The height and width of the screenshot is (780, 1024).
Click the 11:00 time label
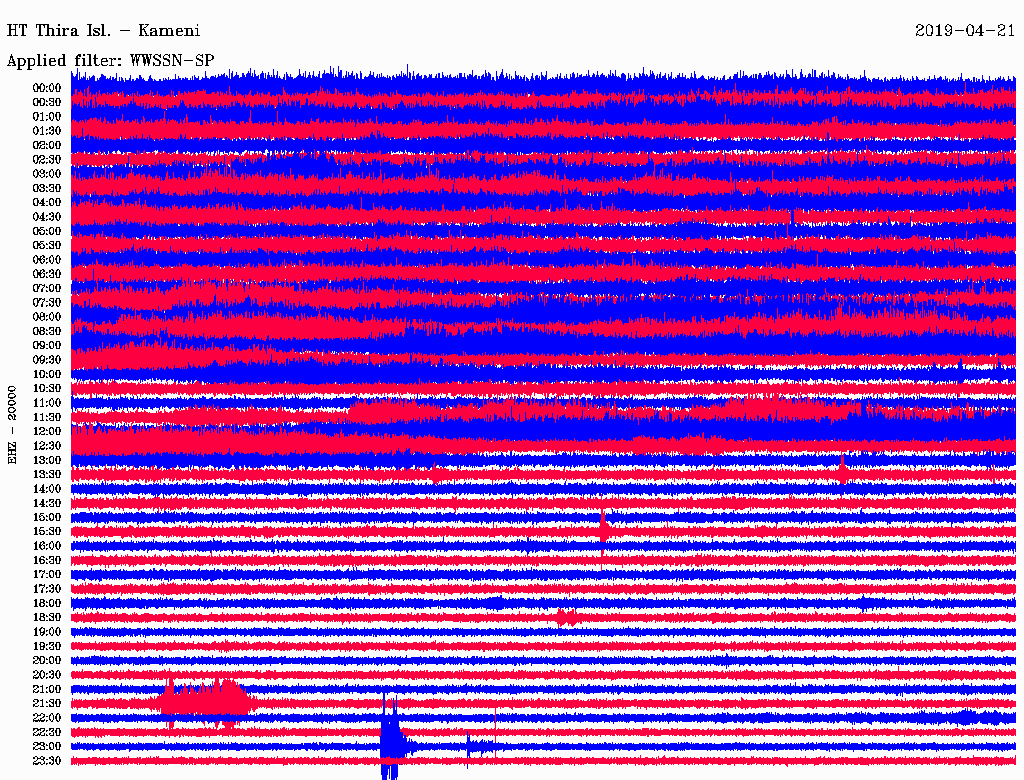[x=47, y=403]
